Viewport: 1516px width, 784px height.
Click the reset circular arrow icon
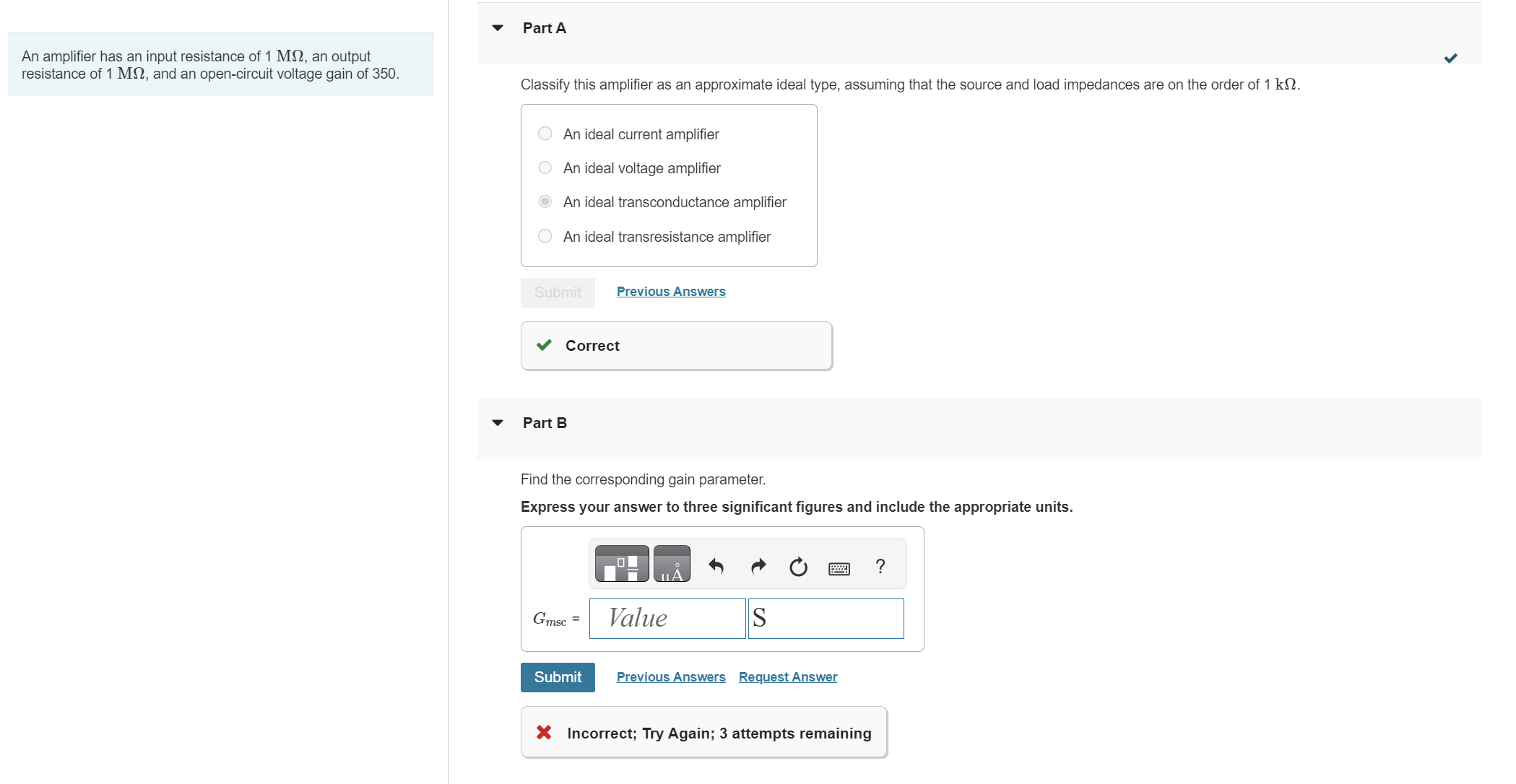point(798,567)
